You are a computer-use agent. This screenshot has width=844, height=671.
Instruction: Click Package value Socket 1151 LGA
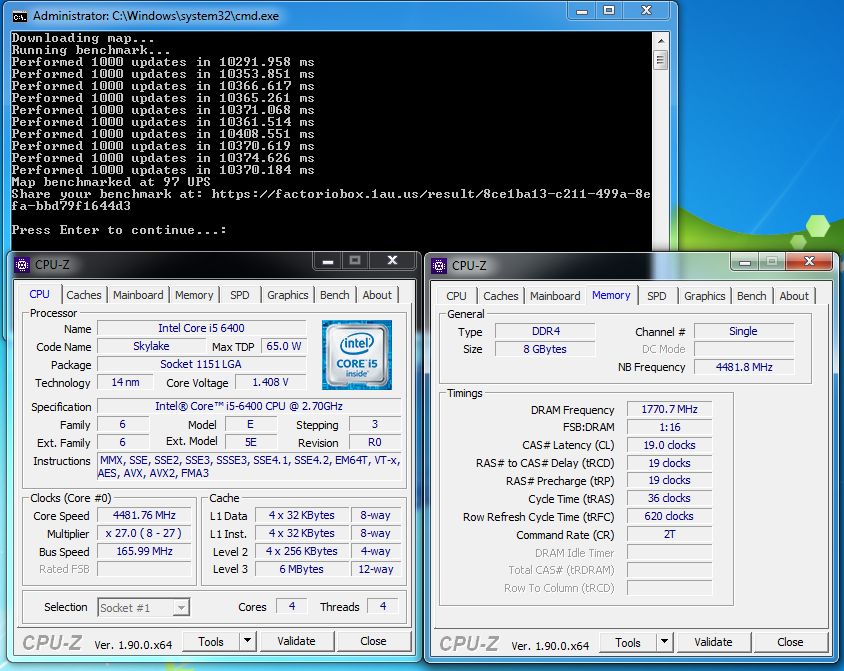(201, 364)
